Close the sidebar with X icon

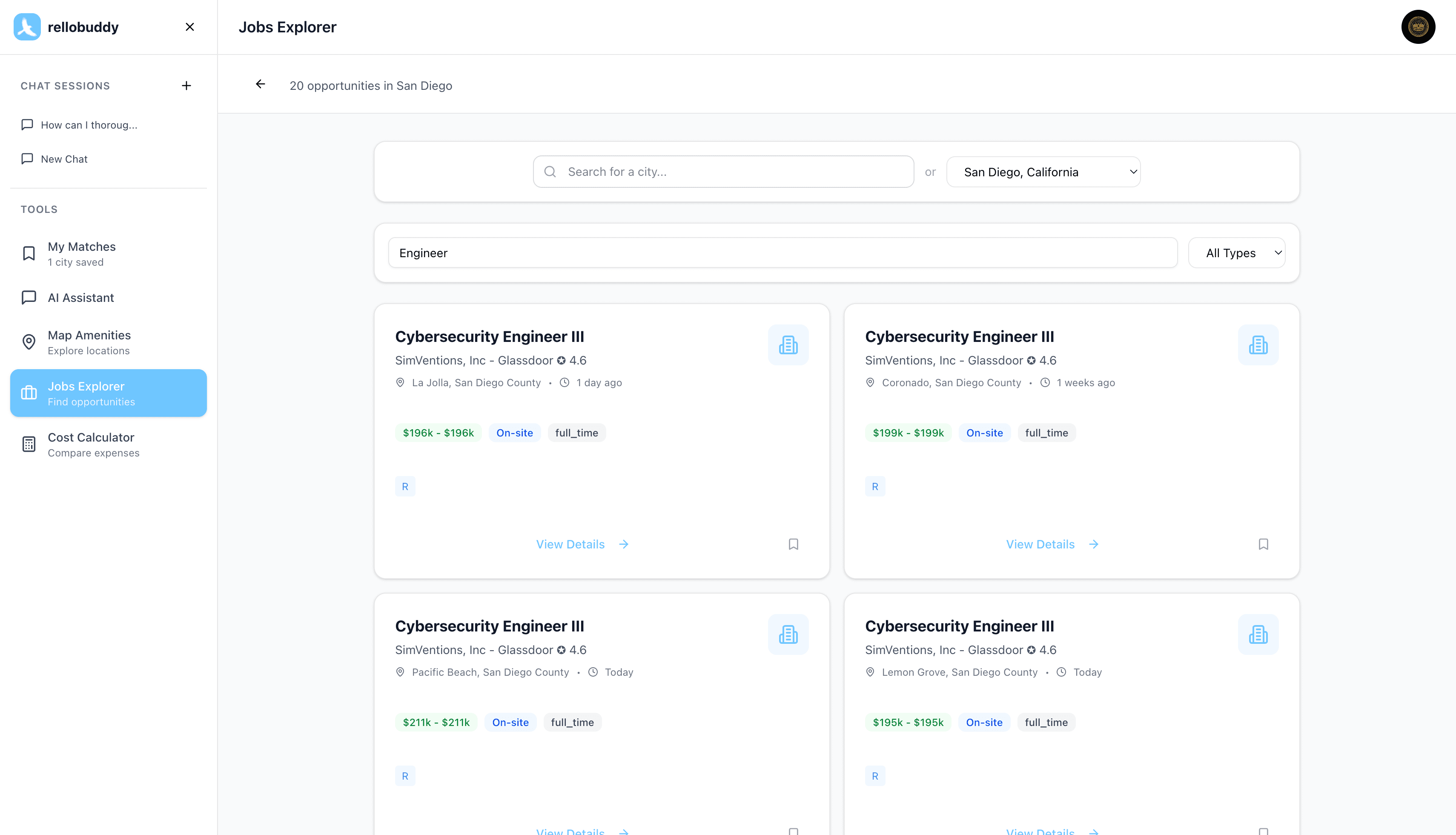[x=190, y=27]
